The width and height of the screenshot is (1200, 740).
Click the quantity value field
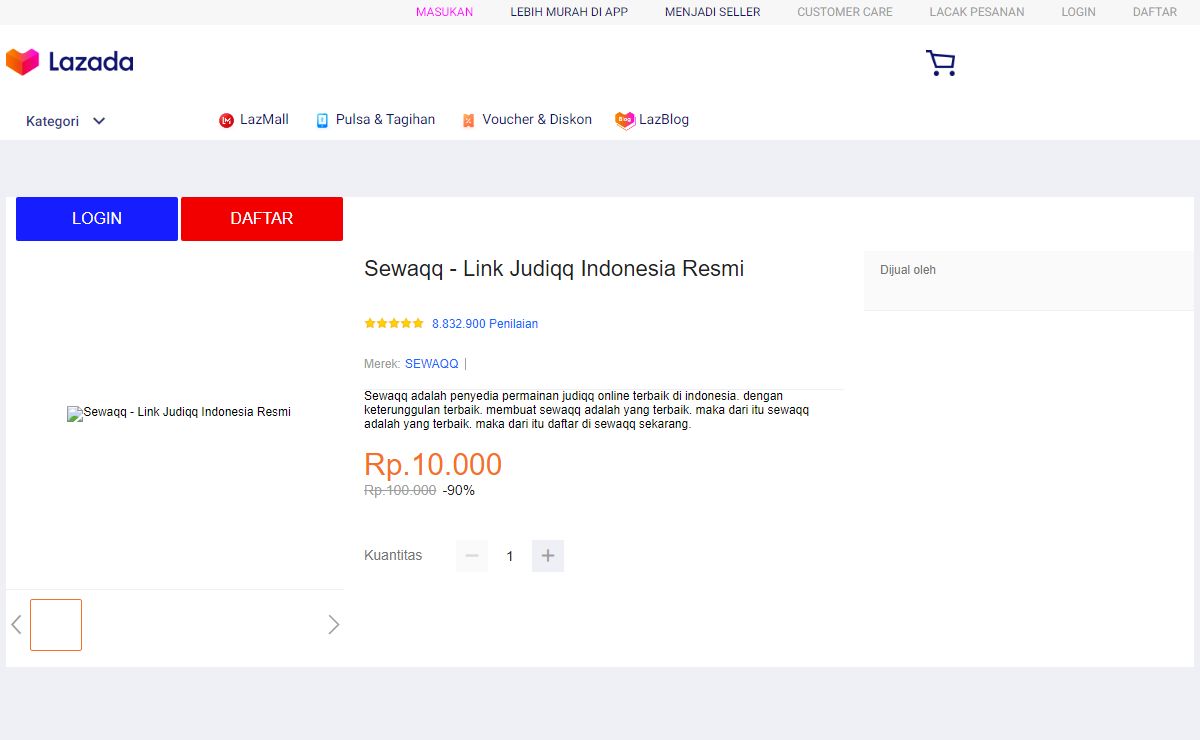(x=510, y=556)
